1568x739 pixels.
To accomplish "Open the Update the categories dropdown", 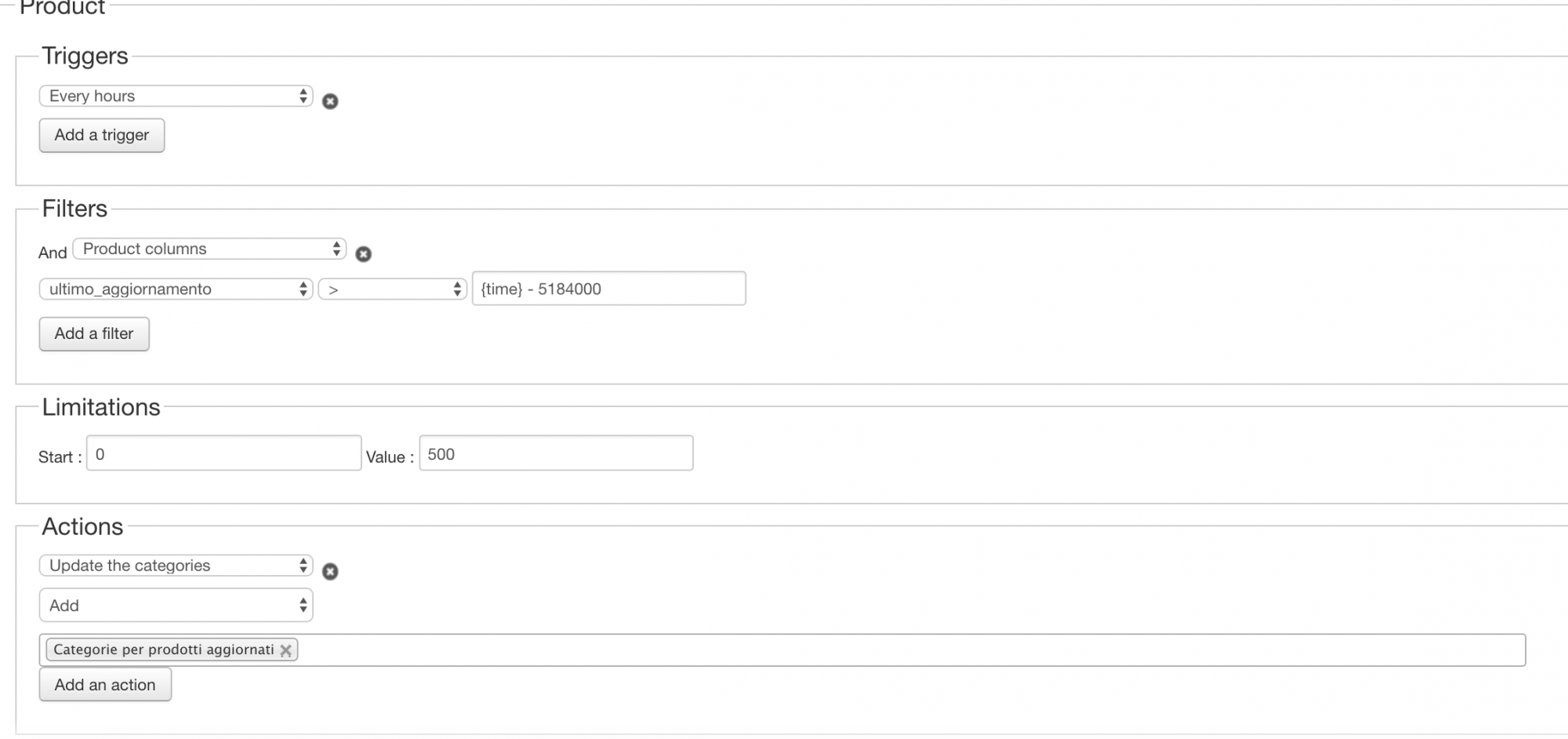I will coord(176,566).
